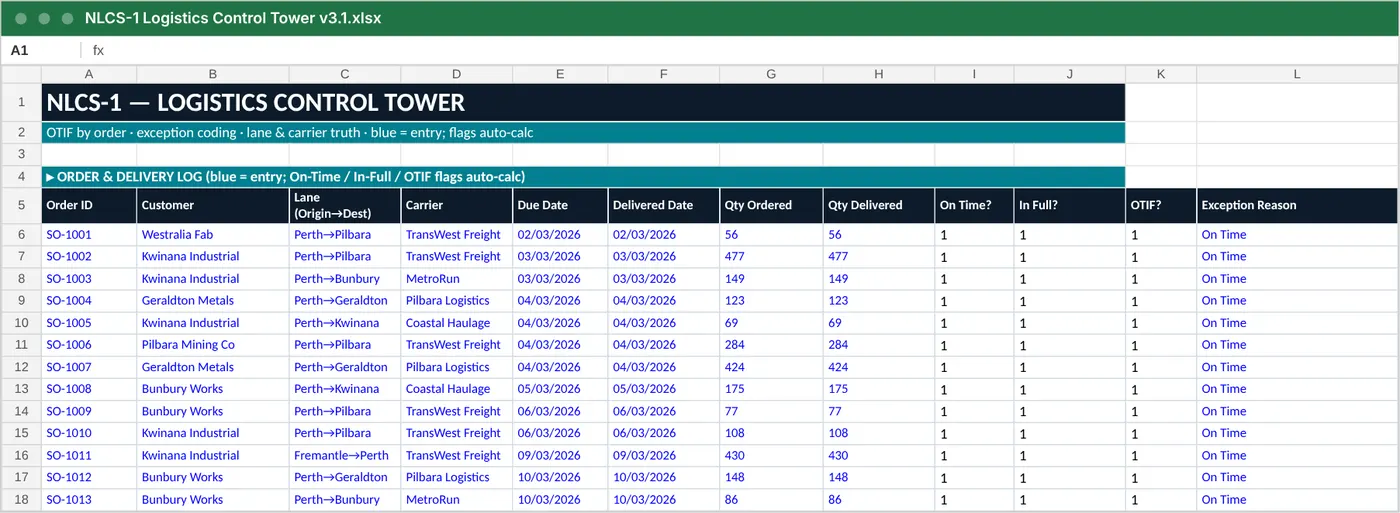Select Coastal Haulage carrier in SO-1005 row
This screenshot has height=513, width=1400.
(457, 323)
